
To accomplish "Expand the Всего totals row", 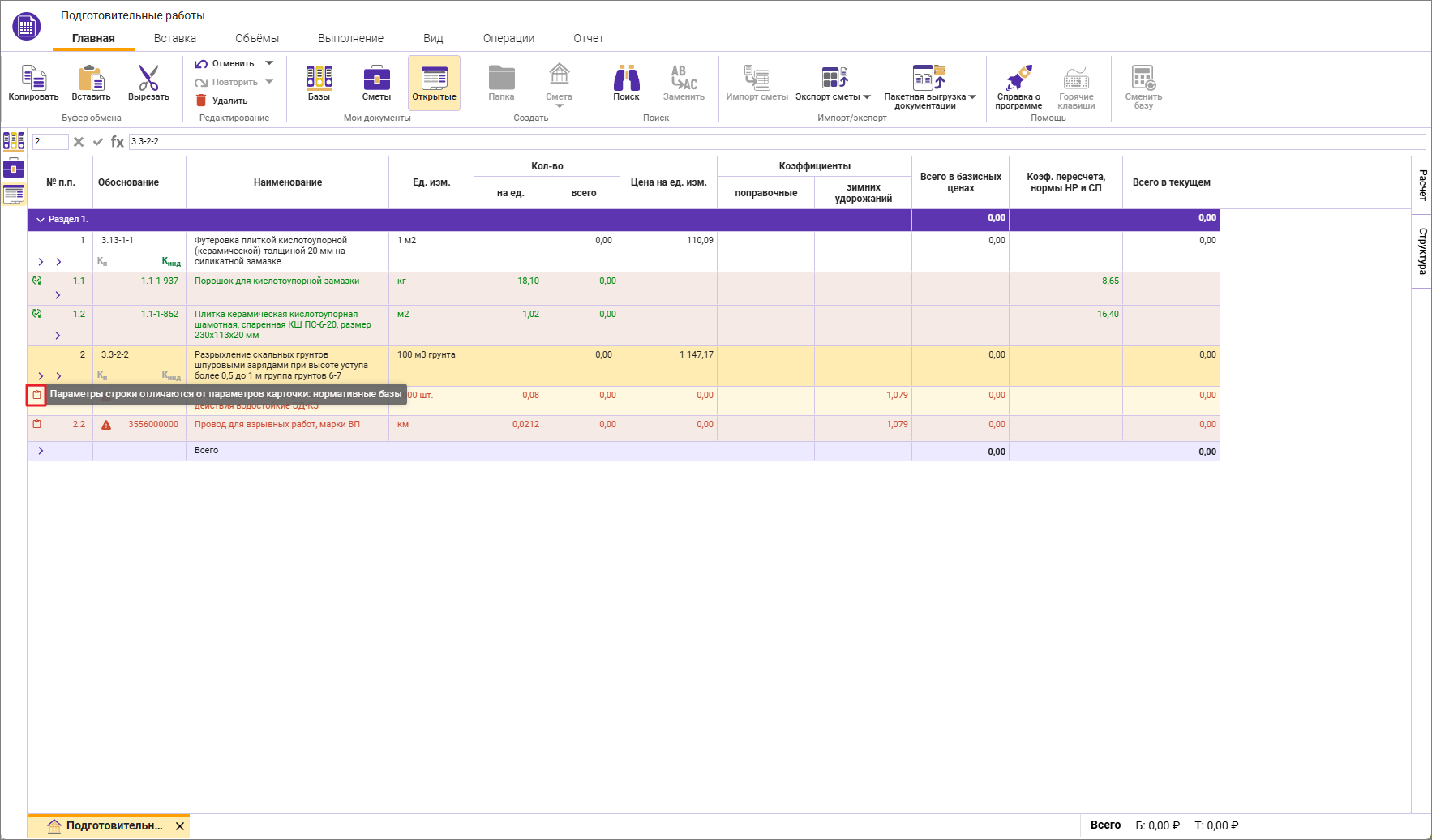I will coord(41,451).
